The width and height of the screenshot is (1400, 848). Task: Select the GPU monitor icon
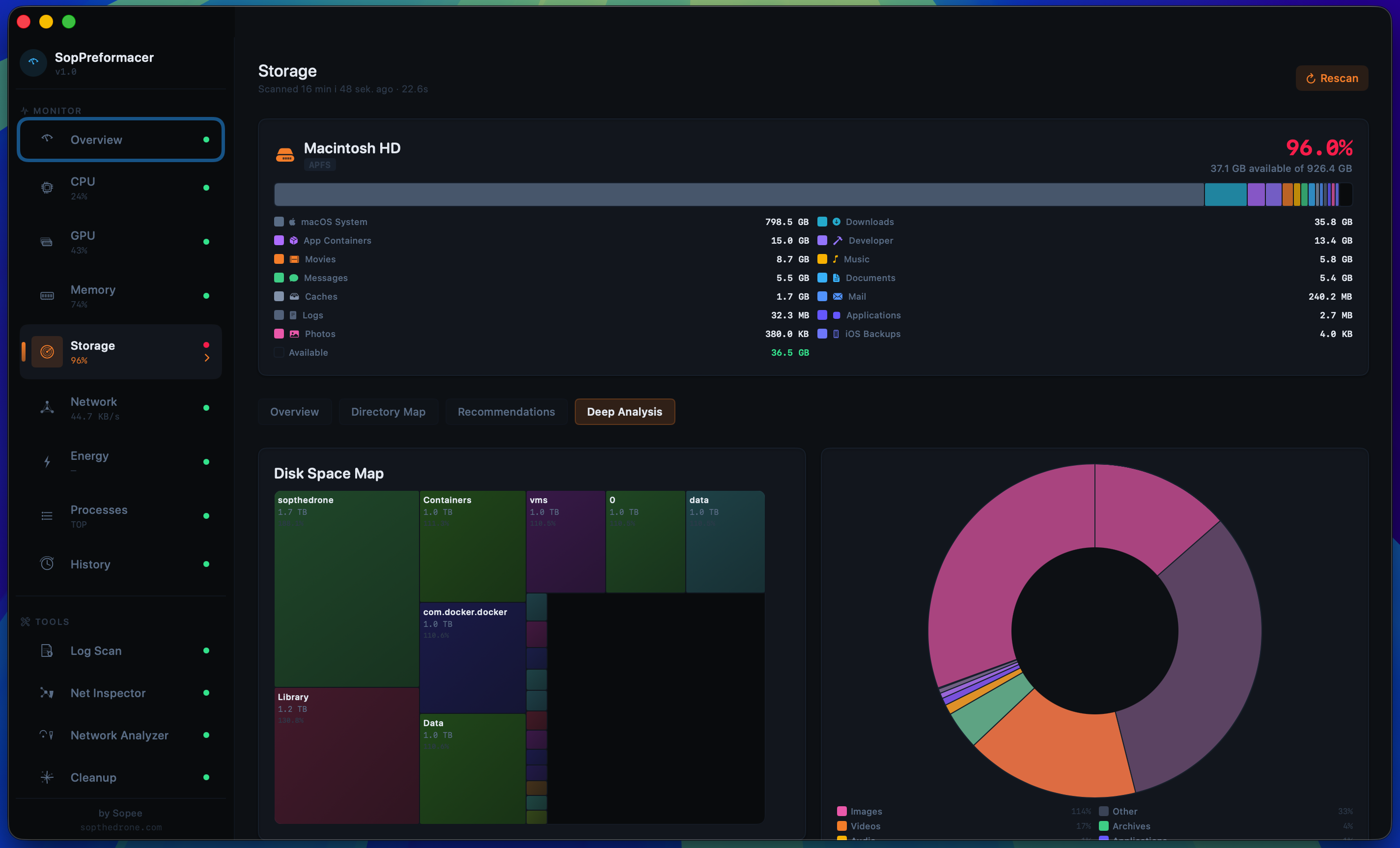click(x=47, y=241)
